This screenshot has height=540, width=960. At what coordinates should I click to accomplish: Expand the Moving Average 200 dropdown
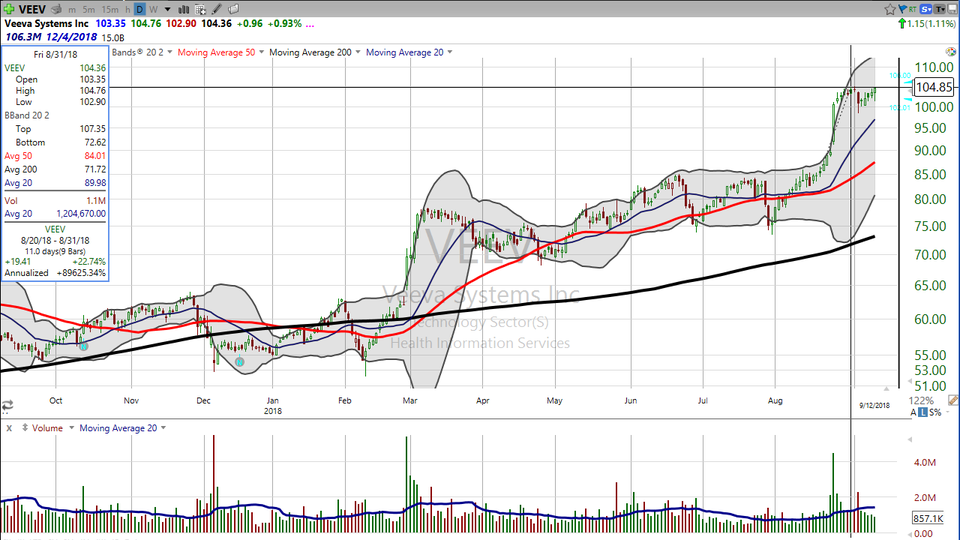click(x=358, y=52)
